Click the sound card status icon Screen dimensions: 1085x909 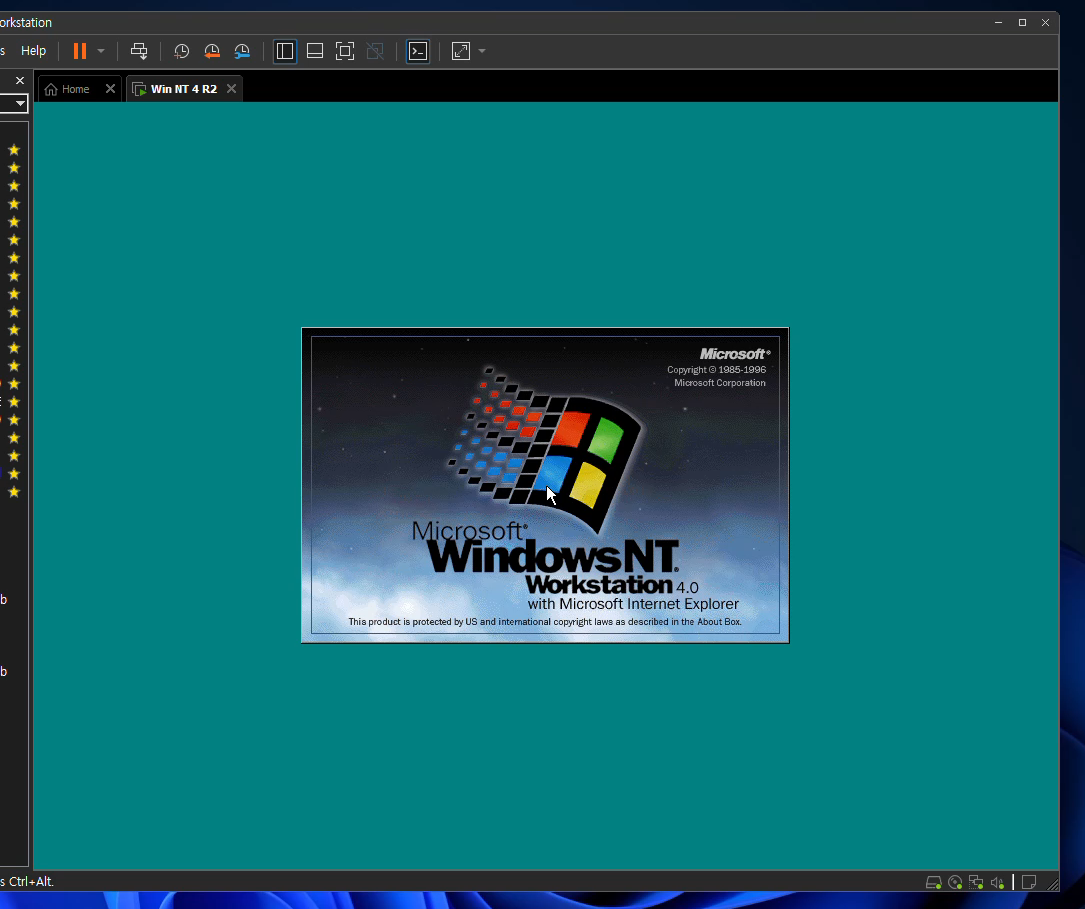pos(997,882)
